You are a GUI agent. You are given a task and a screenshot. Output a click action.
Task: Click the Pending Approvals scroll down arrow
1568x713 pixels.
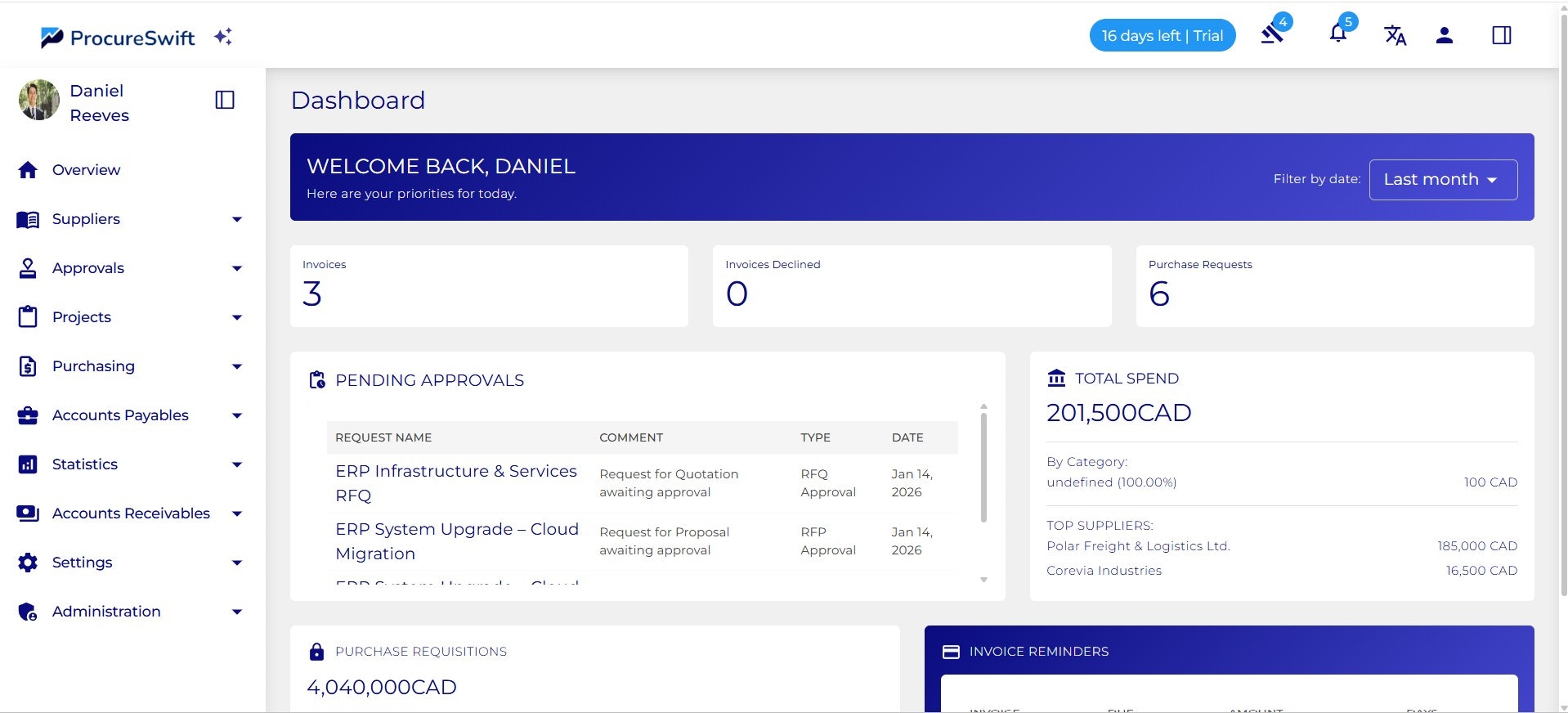tap(983, 580)
